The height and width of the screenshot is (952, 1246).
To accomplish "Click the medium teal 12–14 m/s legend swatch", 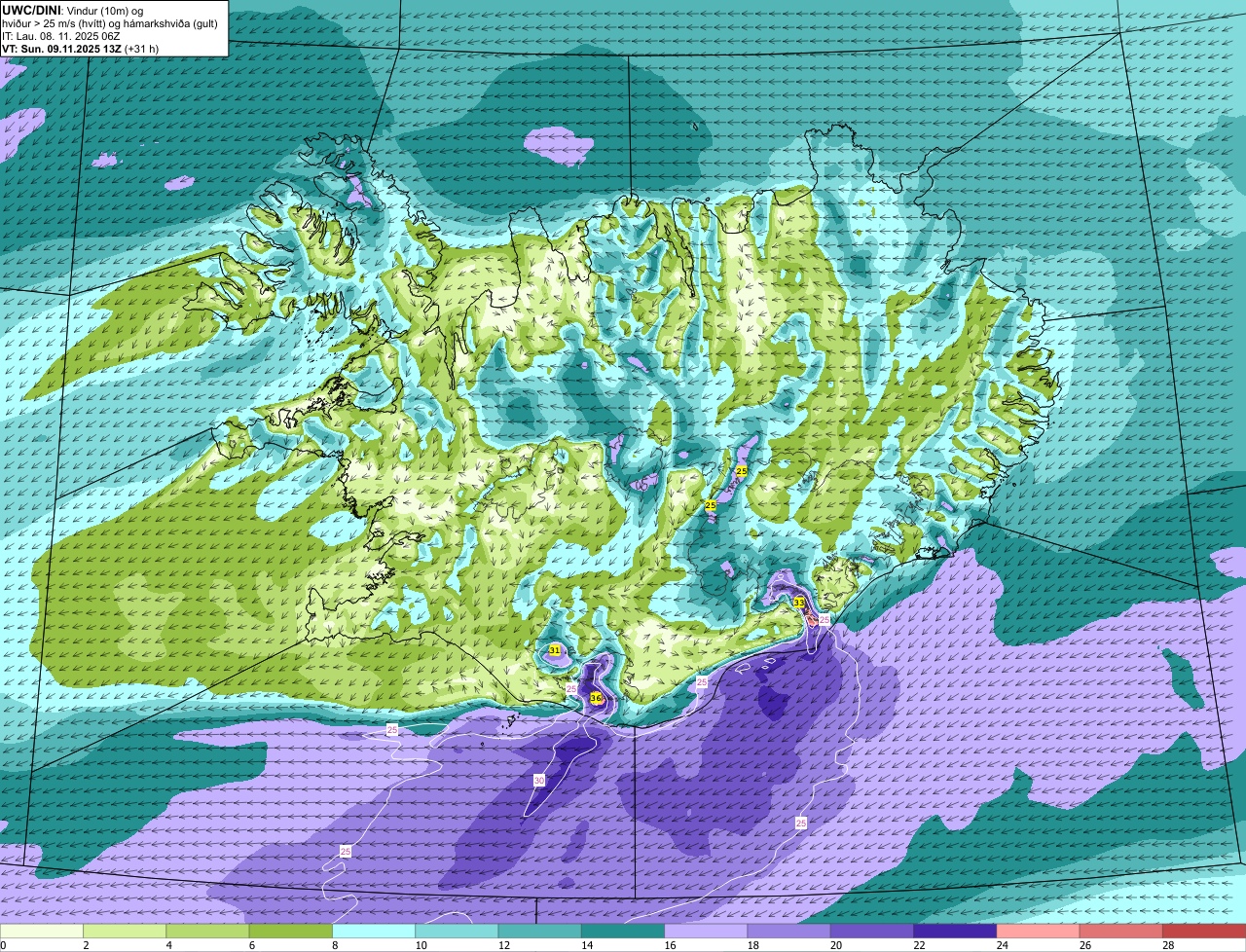I will [540, 931].
